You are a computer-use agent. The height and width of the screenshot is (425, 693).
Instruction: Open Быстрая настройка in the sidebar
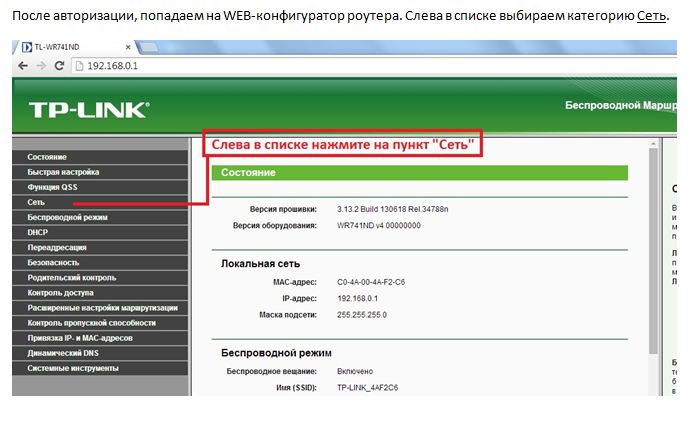pos(63,172)
